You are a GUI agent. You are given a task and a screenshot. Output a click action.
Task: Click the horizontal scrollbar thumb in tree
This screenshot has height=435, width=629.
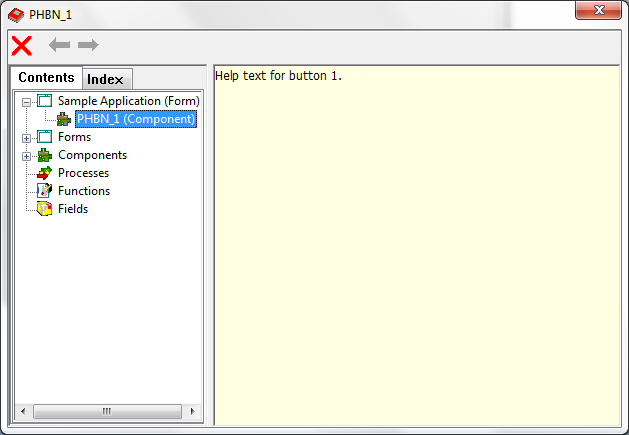pyautogui.click(x=107, y=411)
